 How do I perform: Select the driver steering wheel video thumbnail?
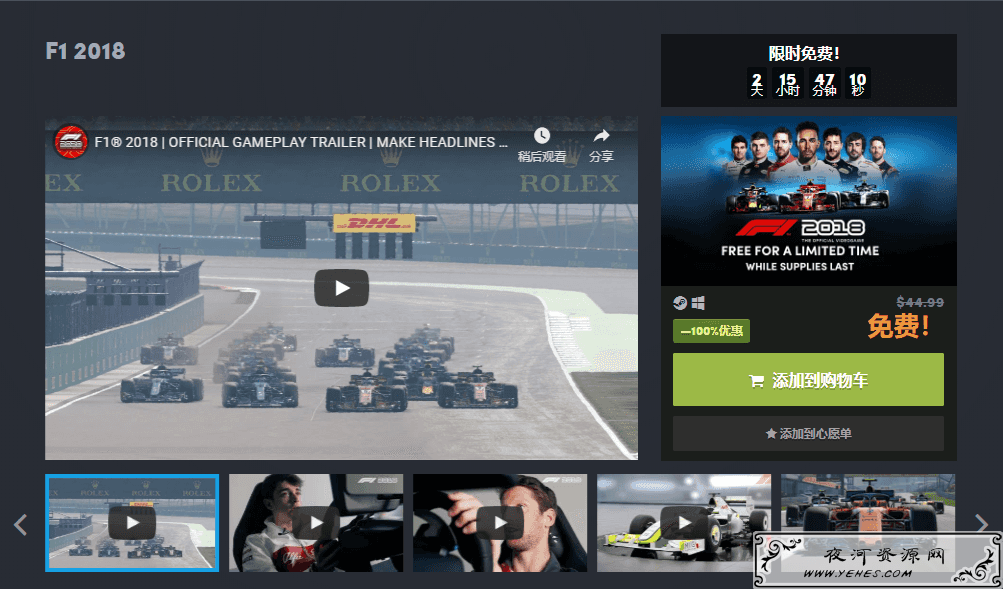coord(500,522)
